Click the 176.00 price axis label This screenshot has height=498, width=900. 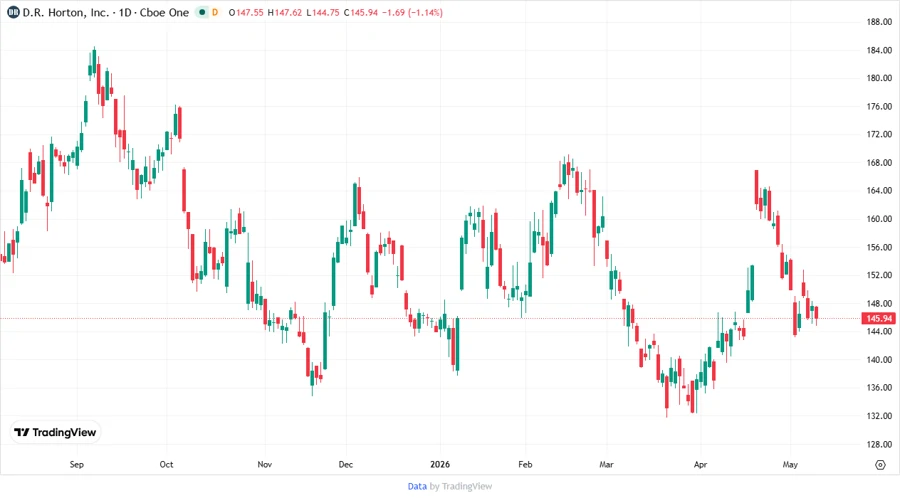click(x=879, y=107)
